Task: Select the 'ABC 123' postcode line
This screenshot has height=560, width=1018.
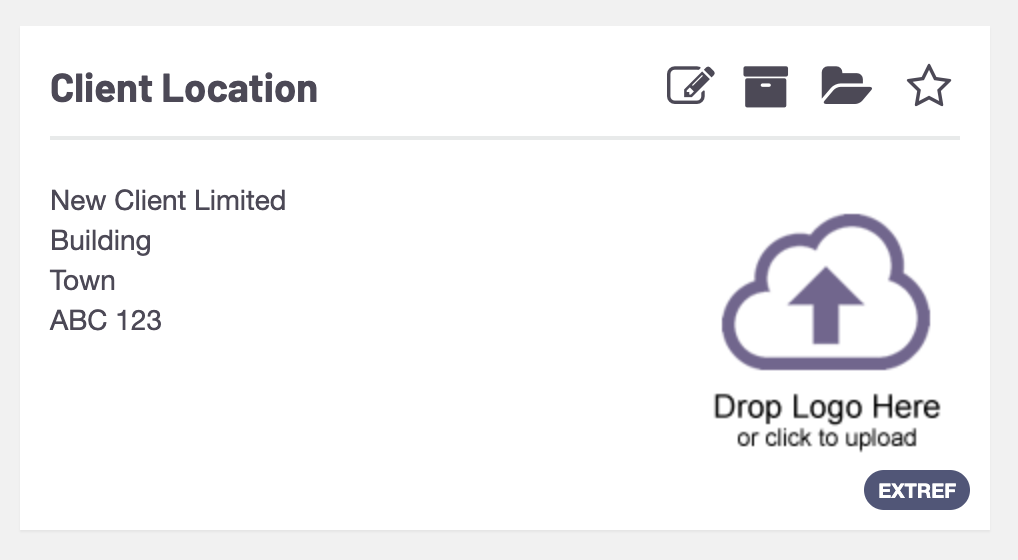Action: coord(106,321)
